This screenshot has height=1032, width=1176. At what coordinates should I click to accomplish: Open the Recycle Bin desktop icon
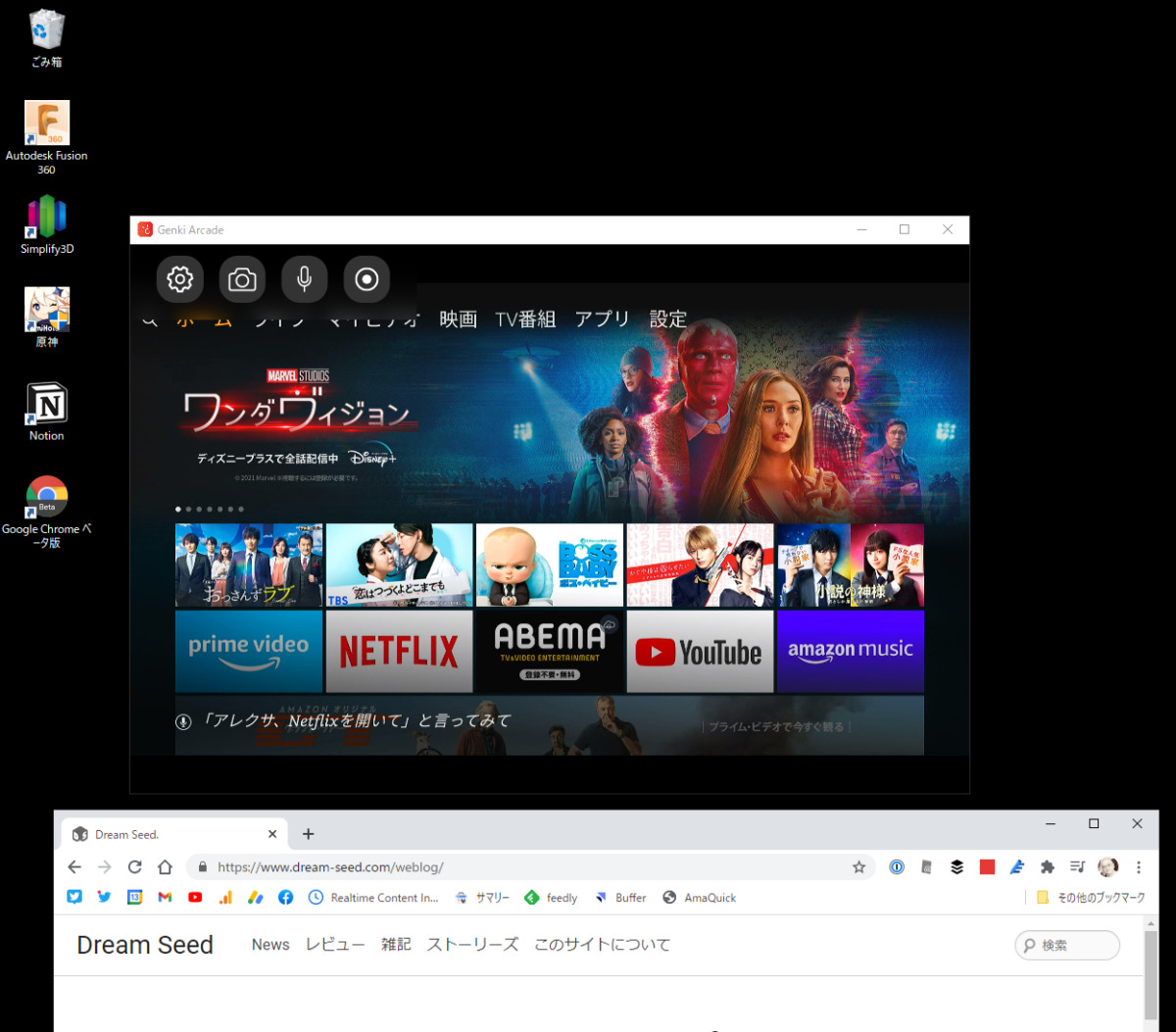click(x=47, y=39)
